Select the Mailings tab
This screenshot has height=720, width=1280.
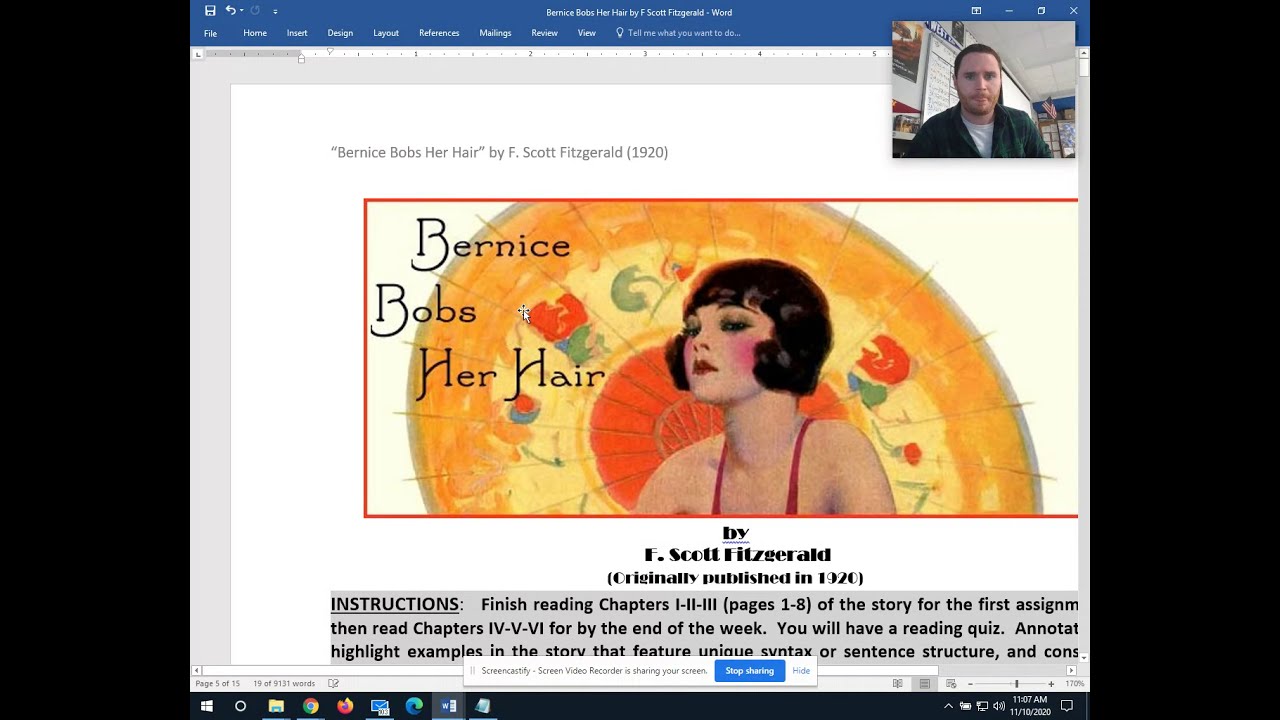pos(495,33)
